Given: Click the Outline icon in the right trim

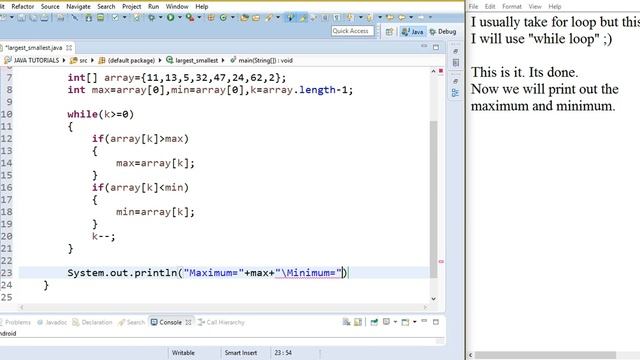Looking at the screenshot, I should point(456,93).
